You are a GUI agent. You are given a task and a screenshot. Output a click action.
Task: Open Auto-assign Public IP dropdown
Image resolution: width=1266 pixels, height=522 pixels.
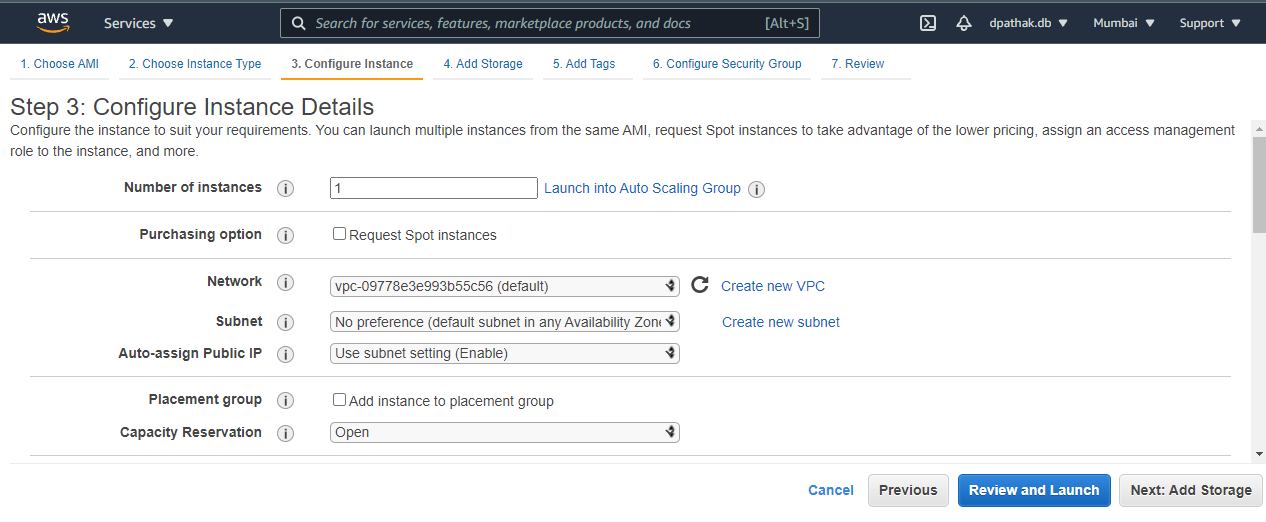(x=504, y=353)
